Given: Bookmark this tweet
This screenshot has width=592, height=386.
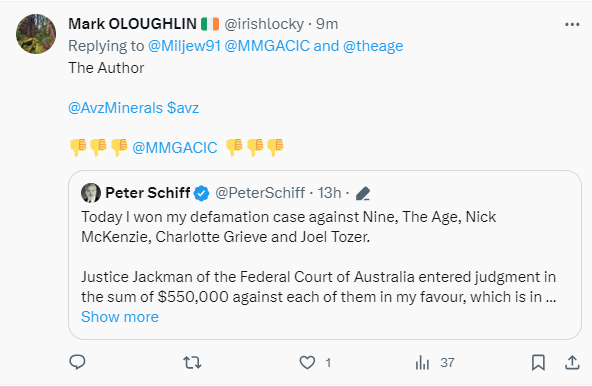Looking at the screenshot, I should tap(538, 363).
